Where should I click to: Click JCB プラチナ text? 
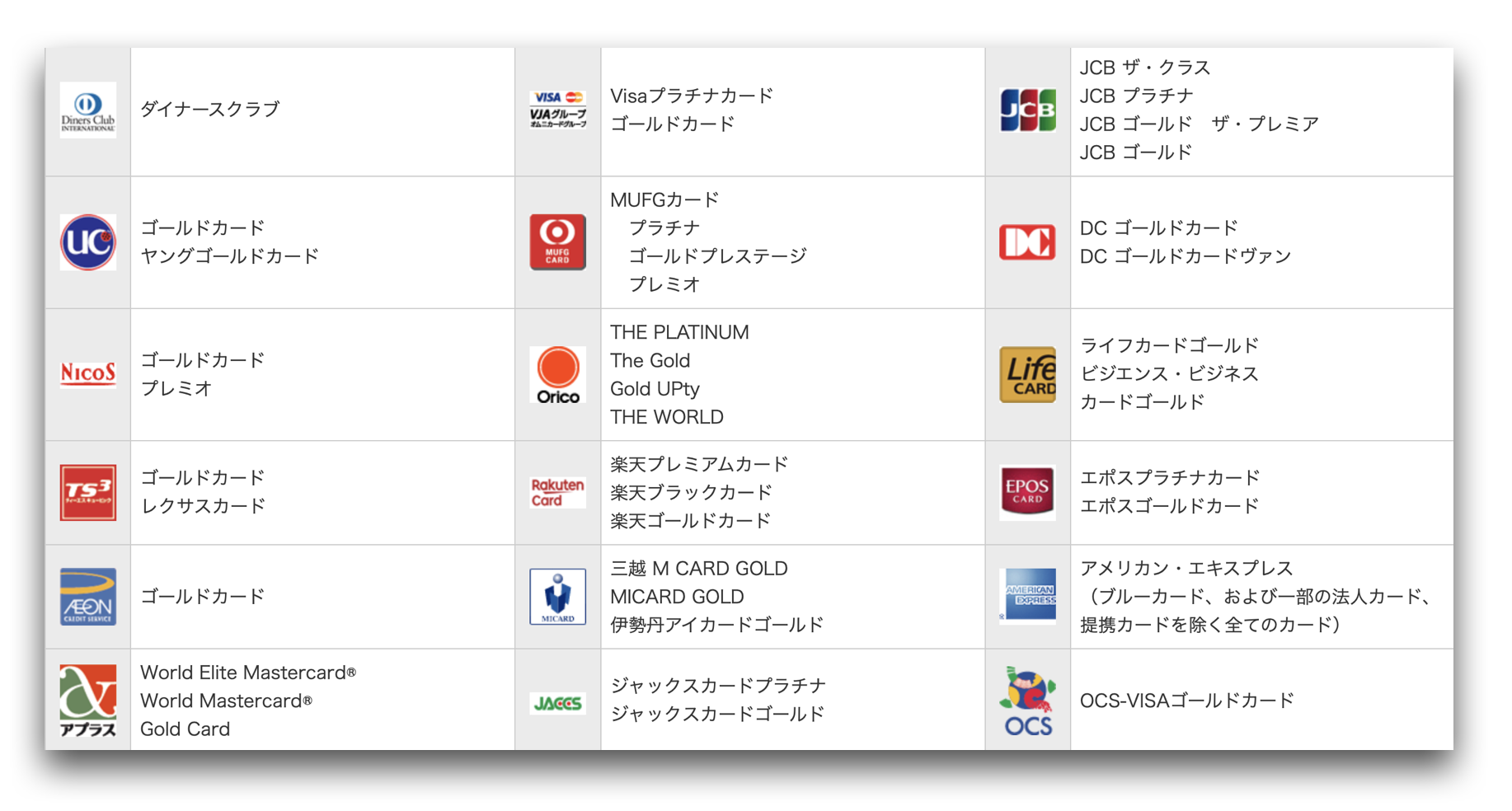[x=1137, y=96]
